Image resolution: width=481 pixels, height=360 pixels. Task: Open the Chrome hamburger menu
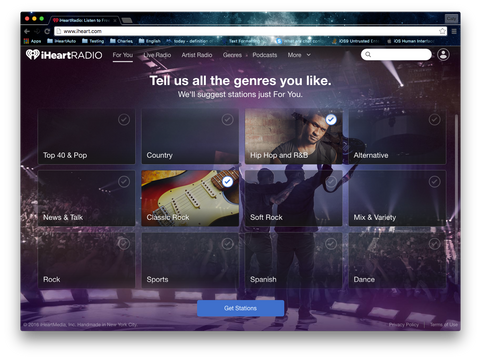[x=454, y=31]
